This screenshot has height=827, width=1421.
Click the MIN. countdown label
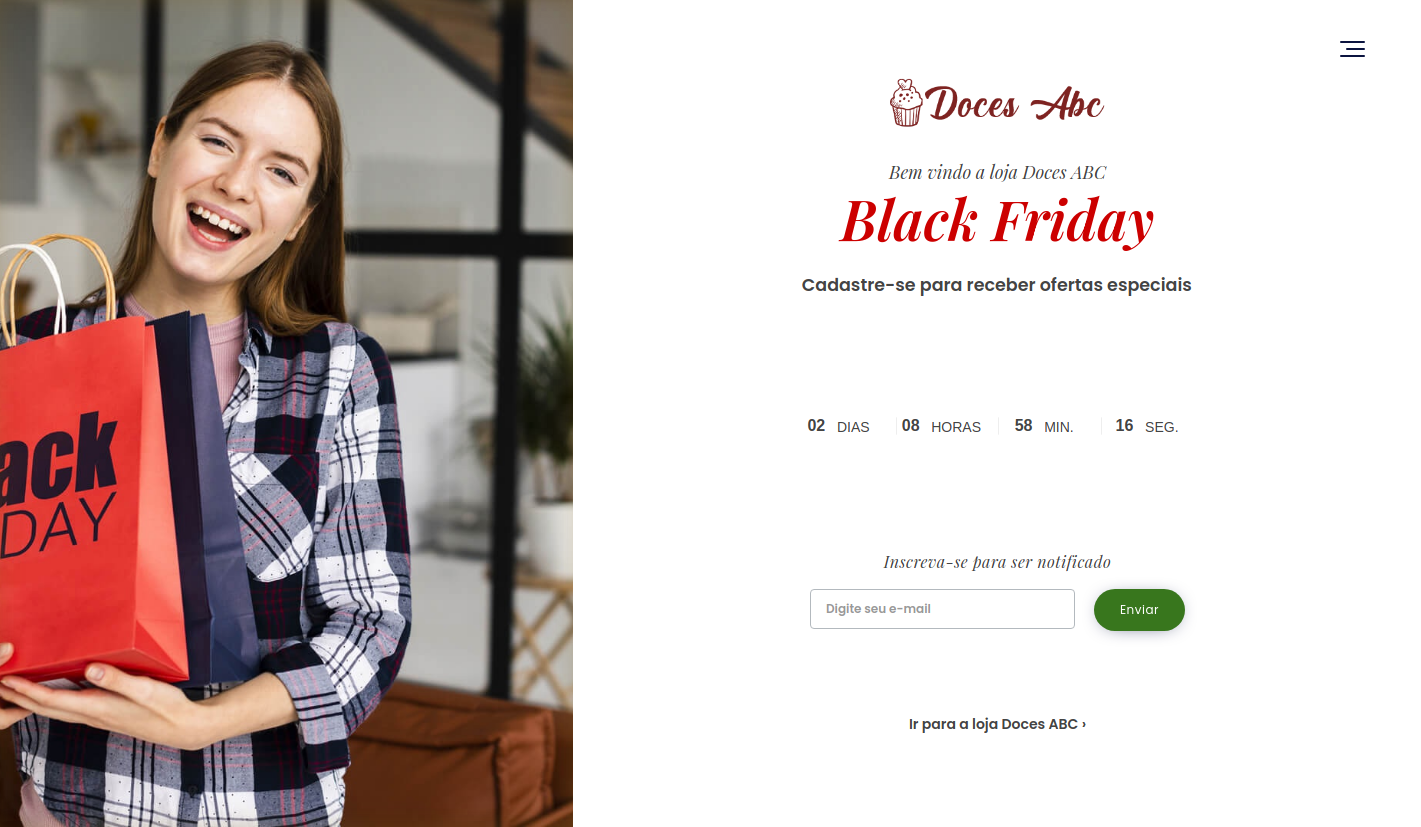tap(1059, 427)
